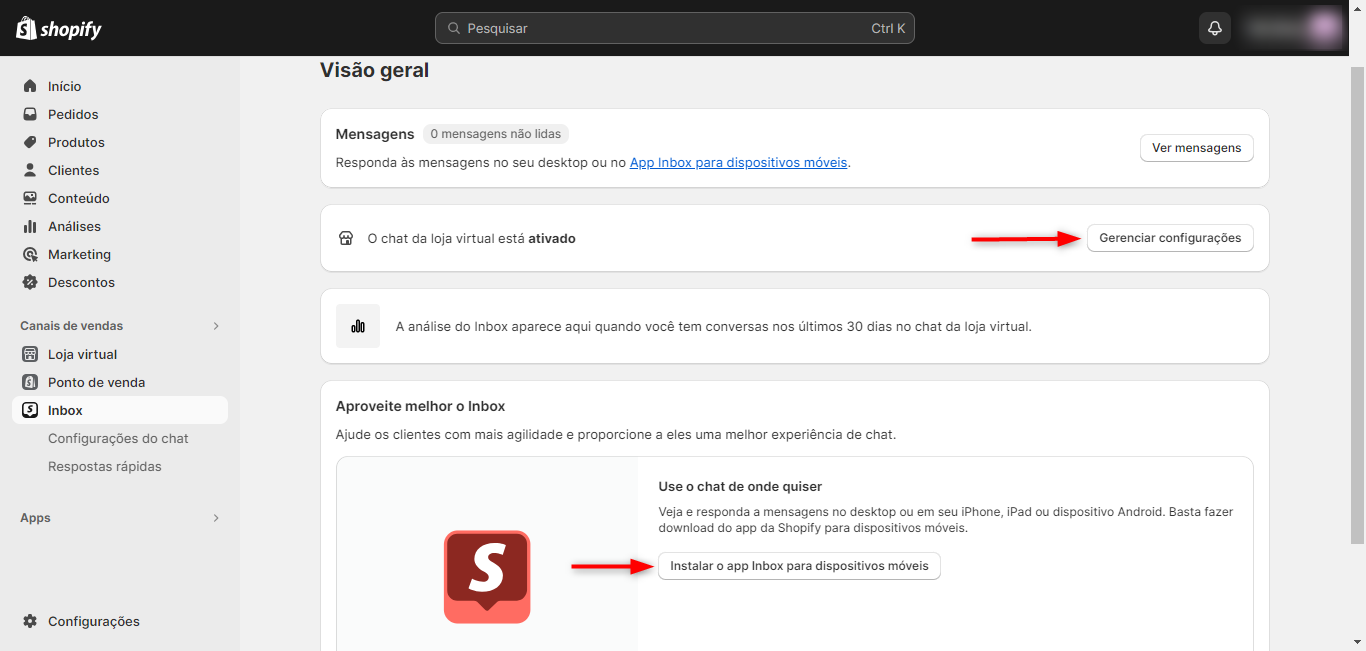Go to Clientes using the person icon
The image size is (1366, 651).
(30, 170)
